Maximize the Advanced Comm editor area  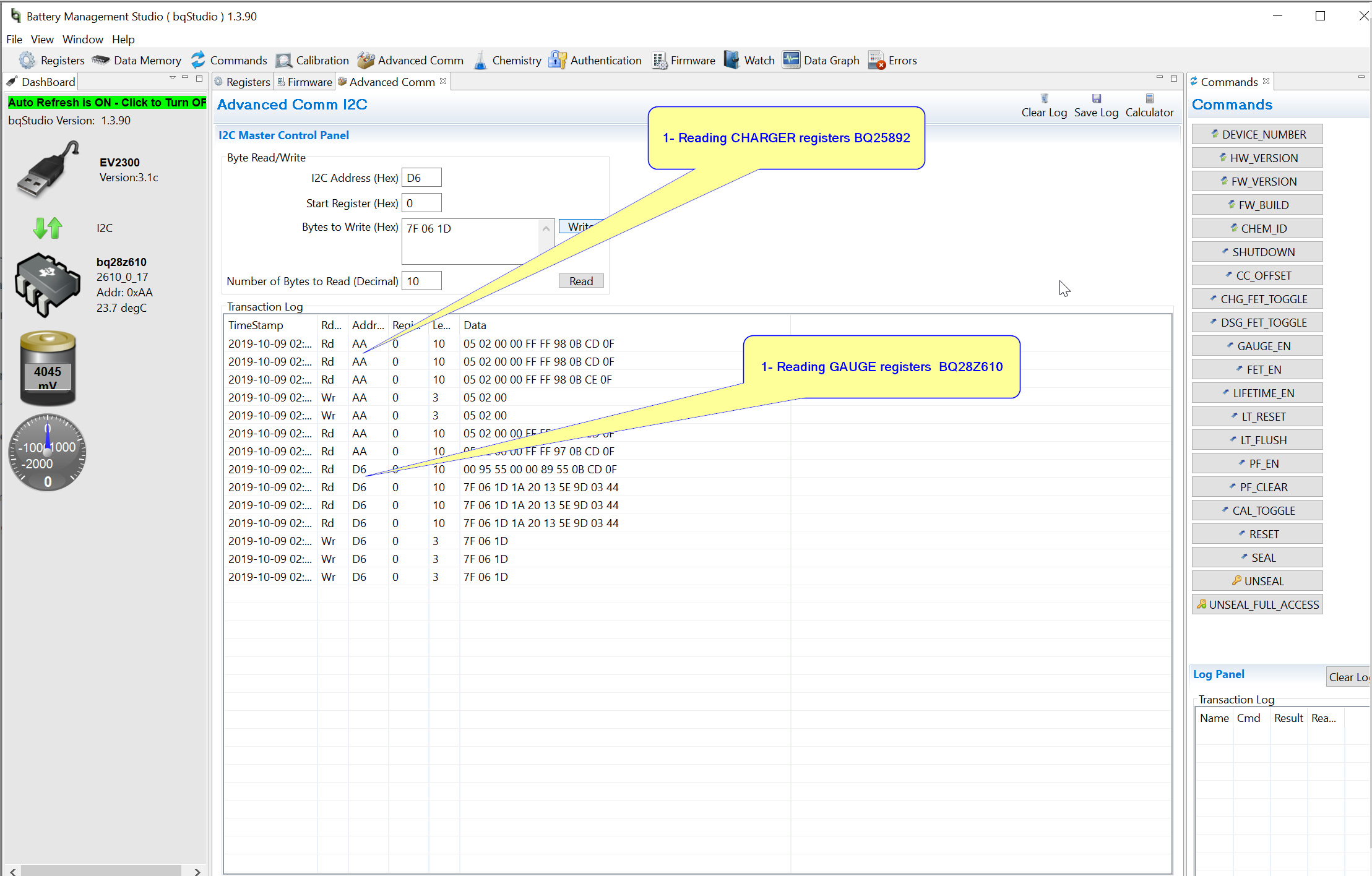click(x=1174, y=78)
